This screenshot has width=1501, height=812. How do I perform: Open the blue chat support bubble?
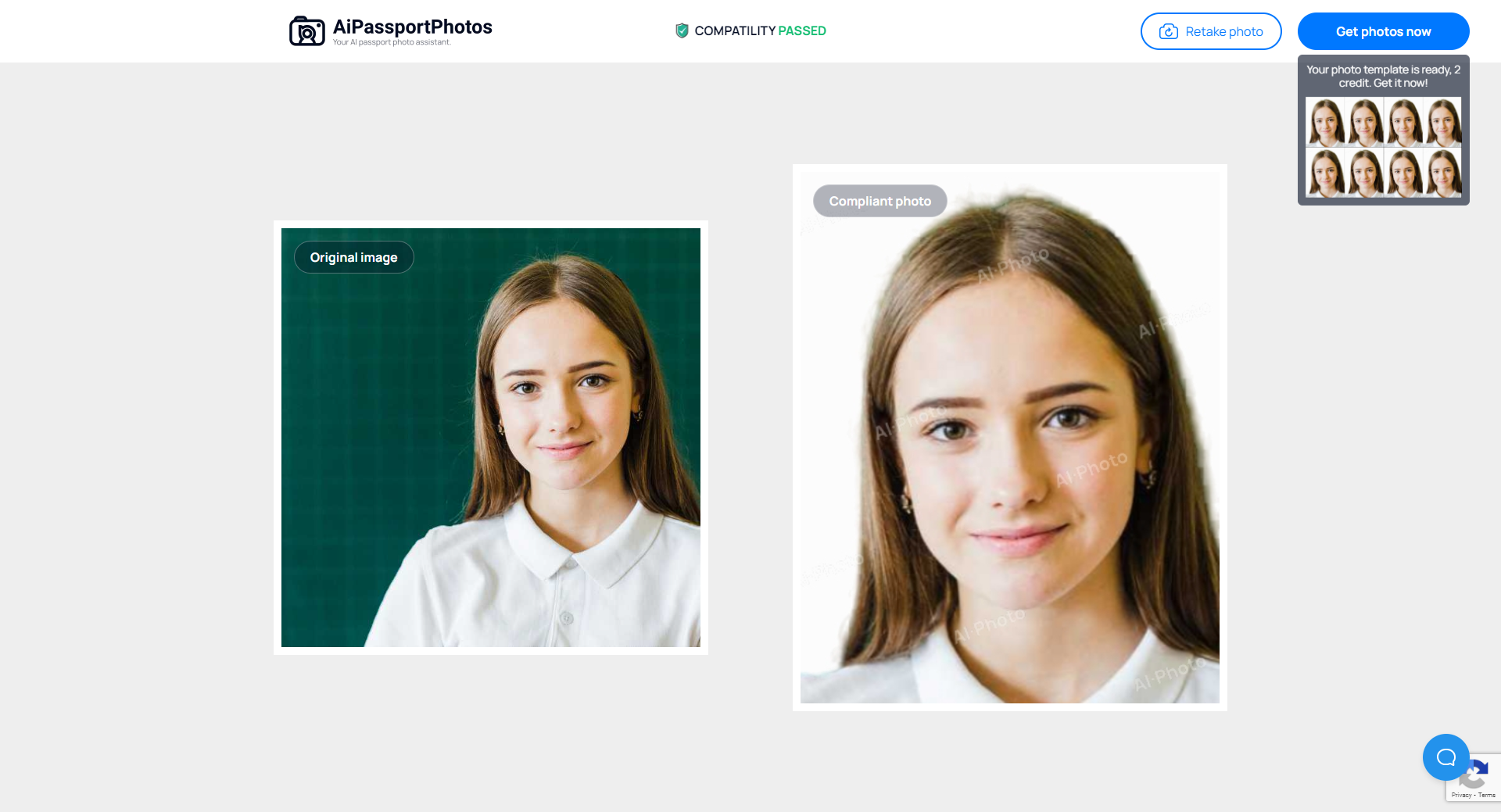(1445, 757)
